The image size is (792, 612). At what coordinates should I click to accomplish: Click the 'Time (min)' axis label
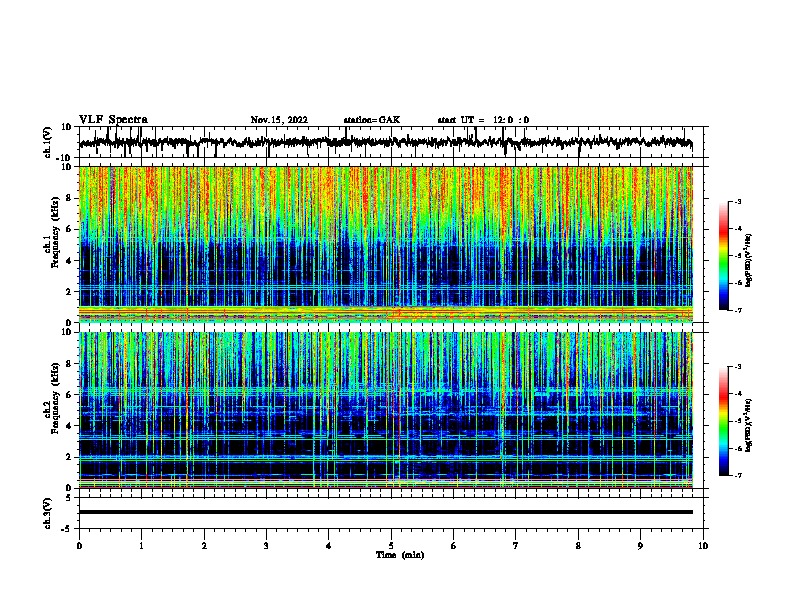[x=400, y=555]
